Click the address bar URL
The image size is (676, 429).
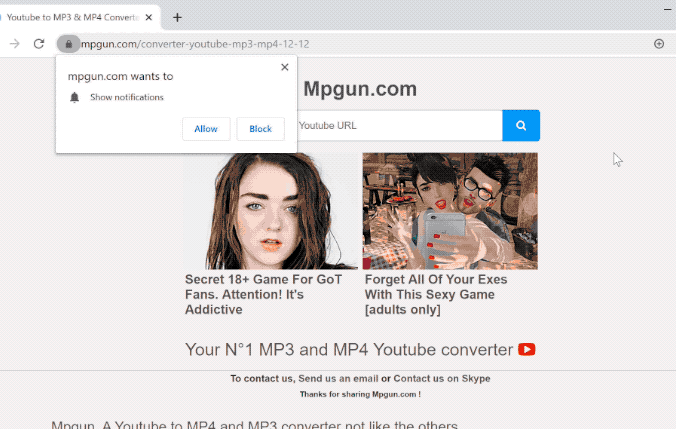click(x=200, y=44)
